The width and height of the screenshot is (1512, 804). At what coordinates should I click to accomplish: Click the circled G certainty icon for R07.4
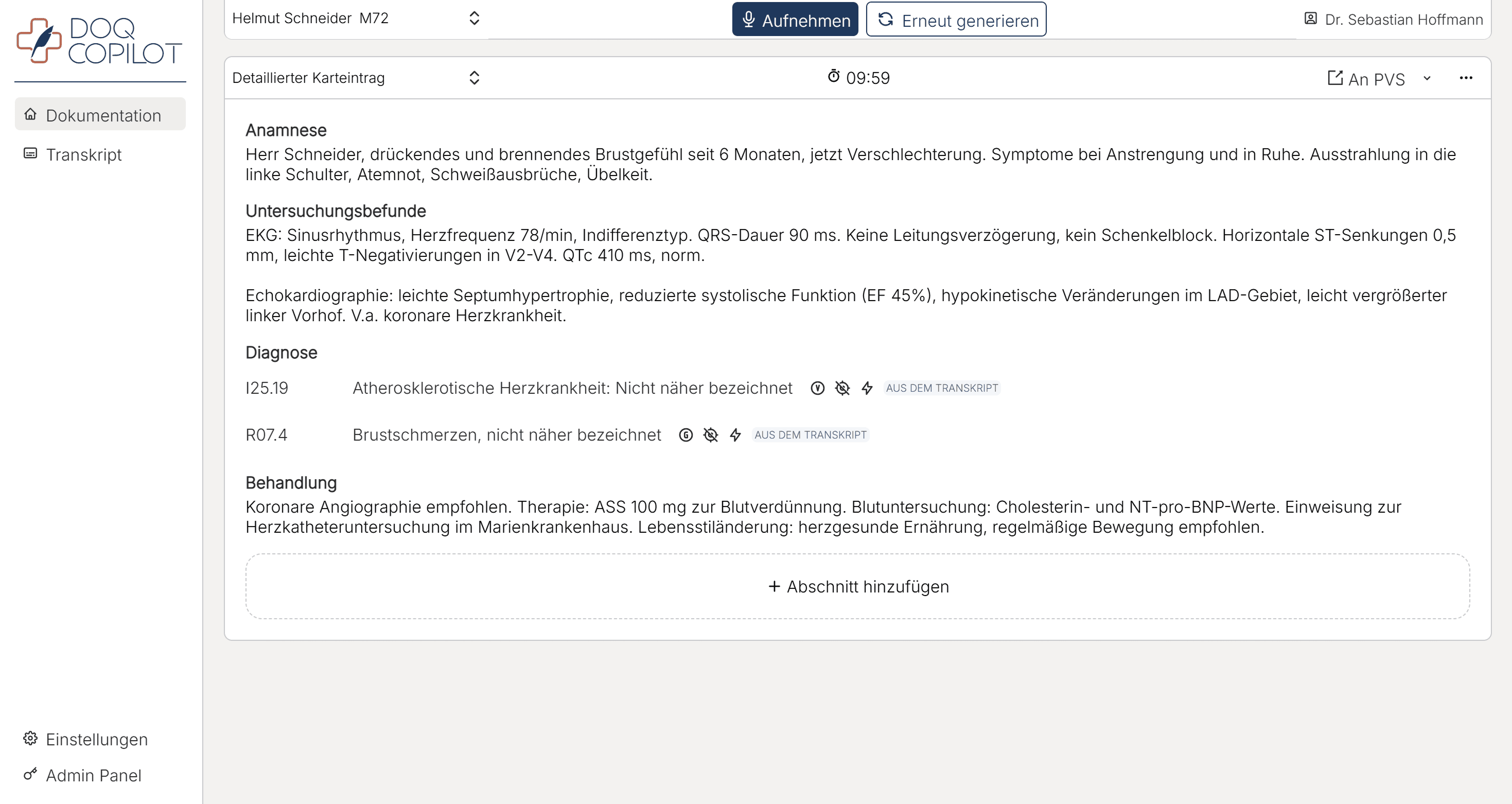tap(685, 435)
